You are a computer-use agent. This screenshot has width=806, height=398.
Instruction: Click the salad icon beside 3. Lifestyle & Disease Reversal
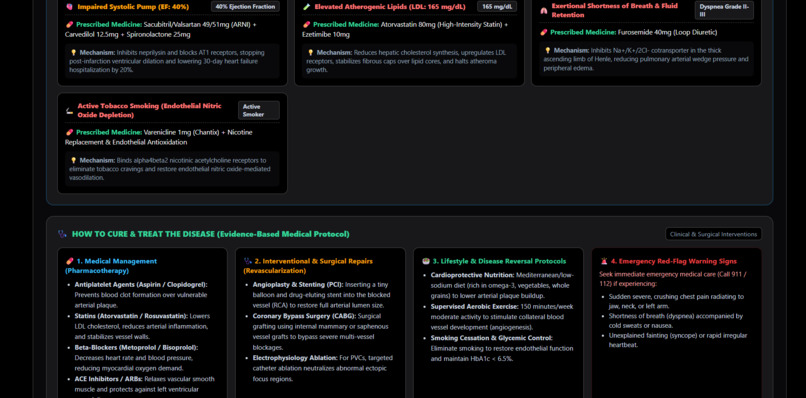(426, 261)
